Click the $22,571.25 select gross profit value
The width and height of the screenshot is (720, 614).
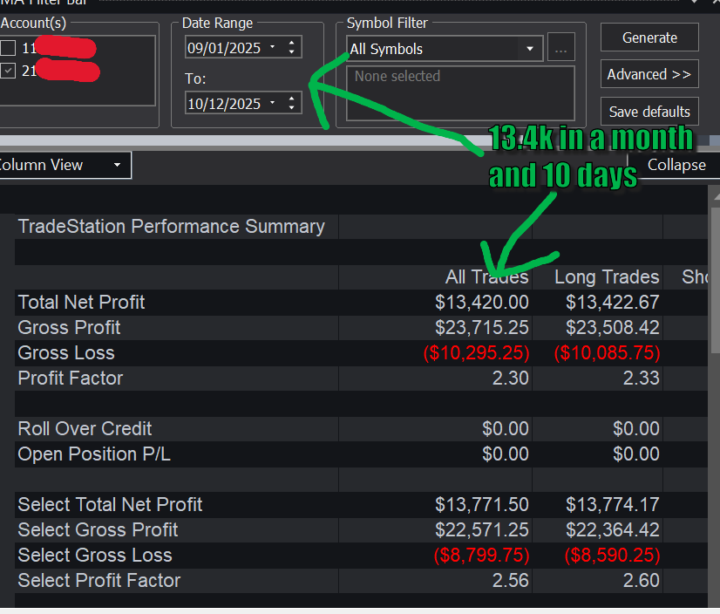[482, 530]
